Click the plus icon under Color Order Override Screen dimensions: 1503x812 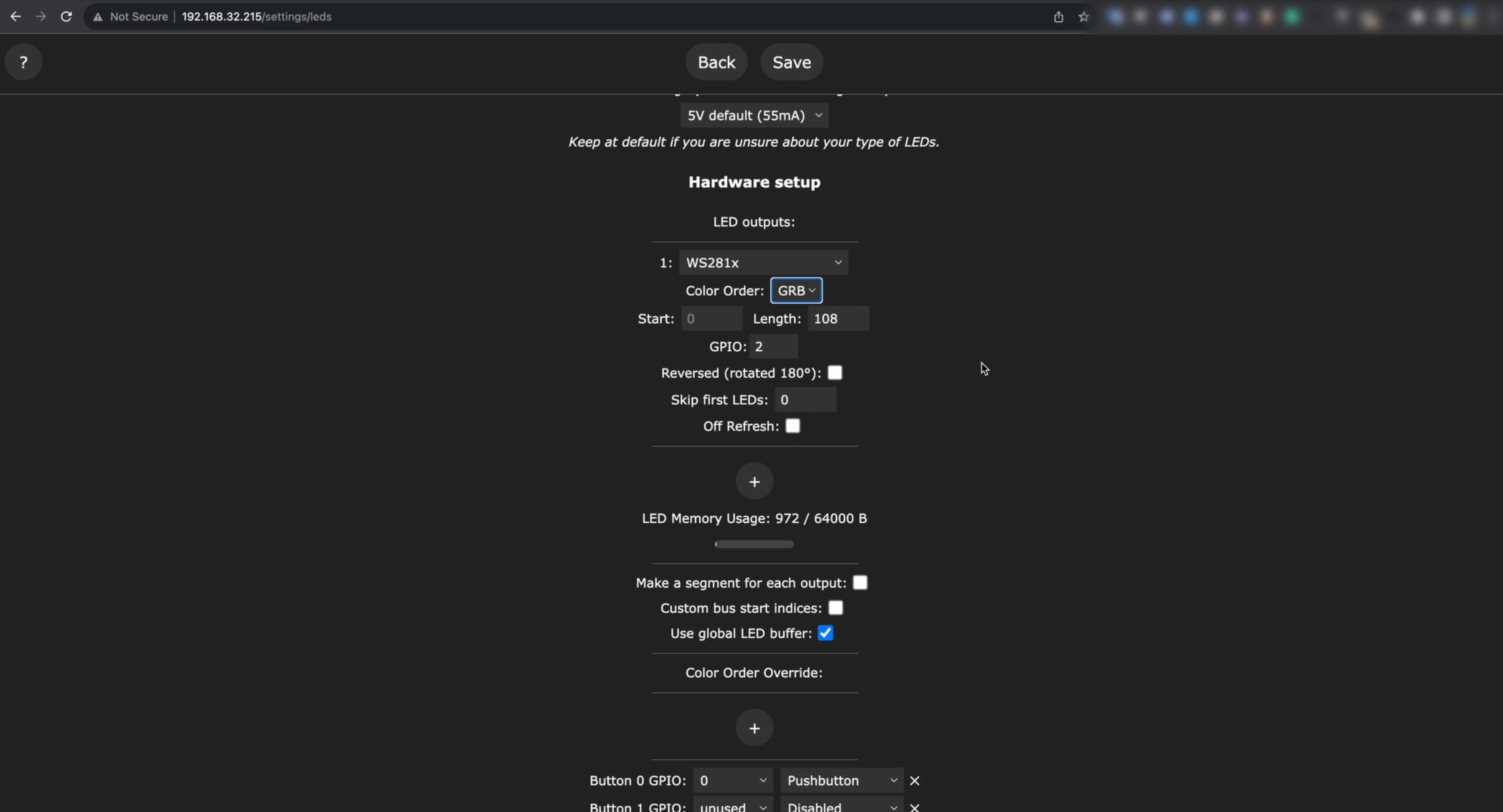(754, 728)
